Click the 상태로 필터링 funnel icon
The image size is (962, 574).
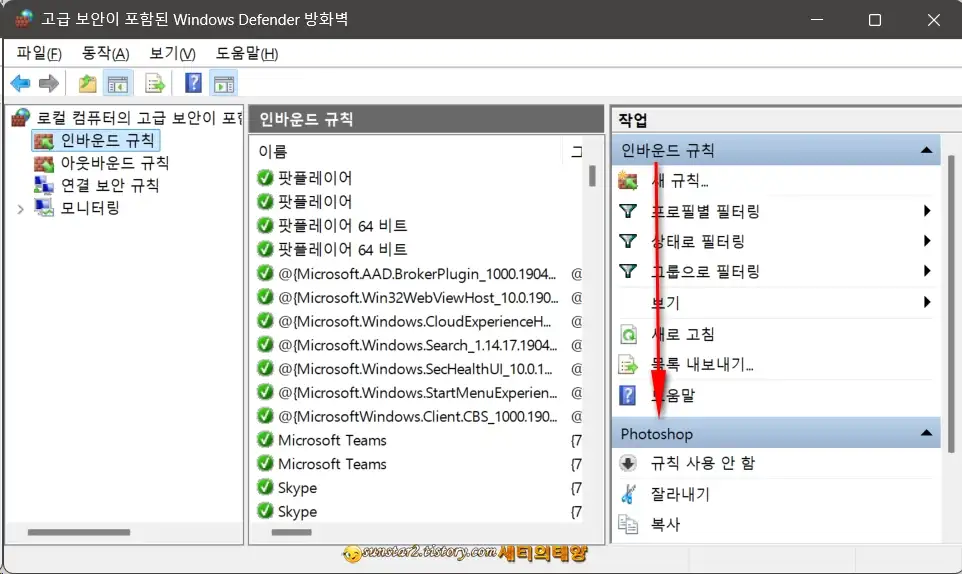pyautogui.click(x=628, y=241)
